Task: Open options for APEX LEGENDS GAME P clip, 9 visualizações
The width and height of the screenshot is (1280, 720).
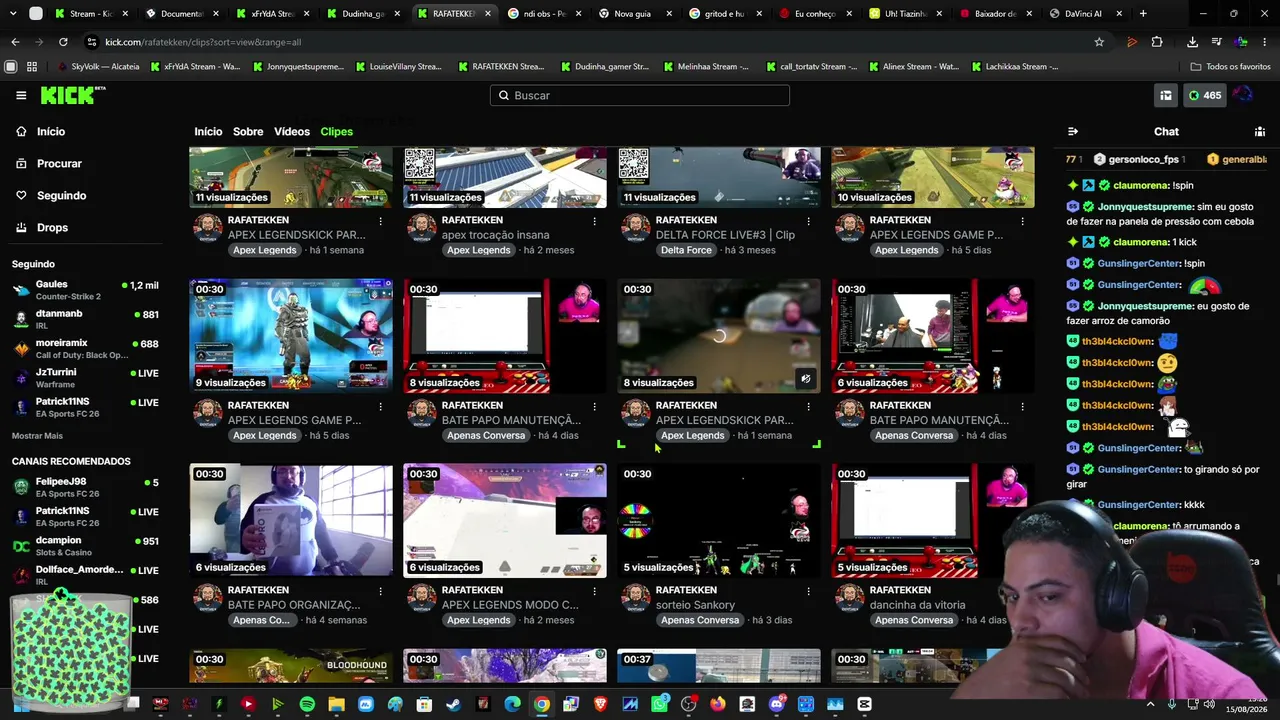Action: pos(381,407)
